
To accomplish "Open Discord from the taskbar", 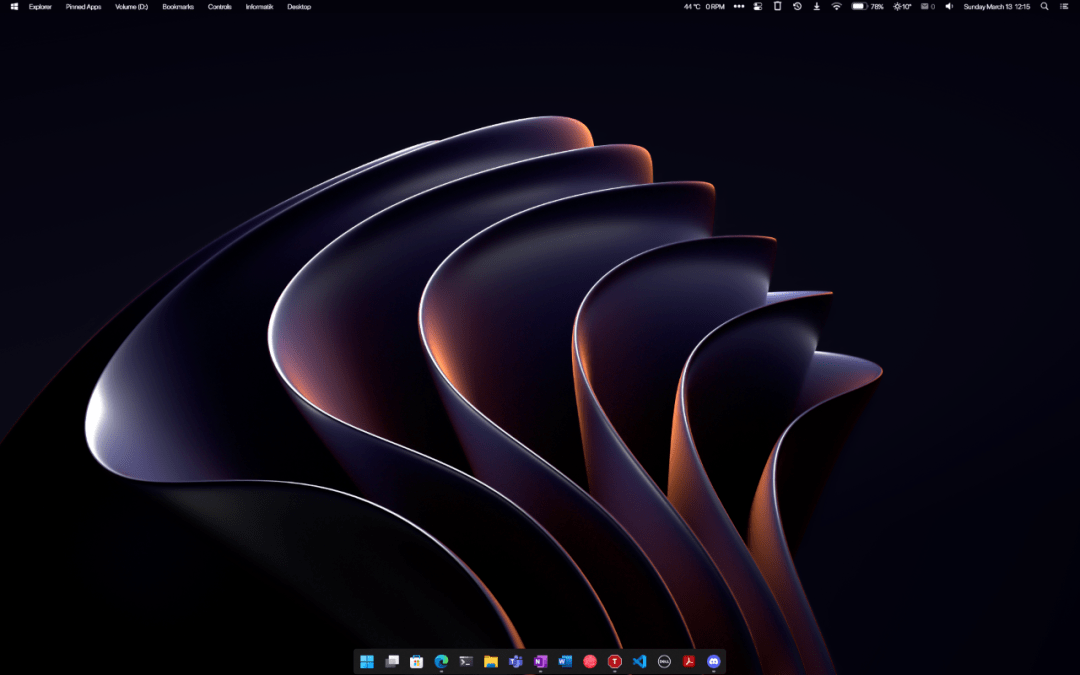I will pos(713,661).
